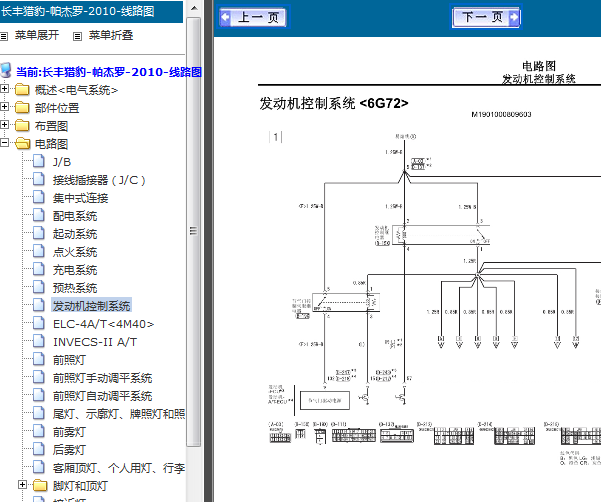601x502 pixels.
Task: Click 菜单折叠 to collapse all menus
Action: (x=111, y=35)
